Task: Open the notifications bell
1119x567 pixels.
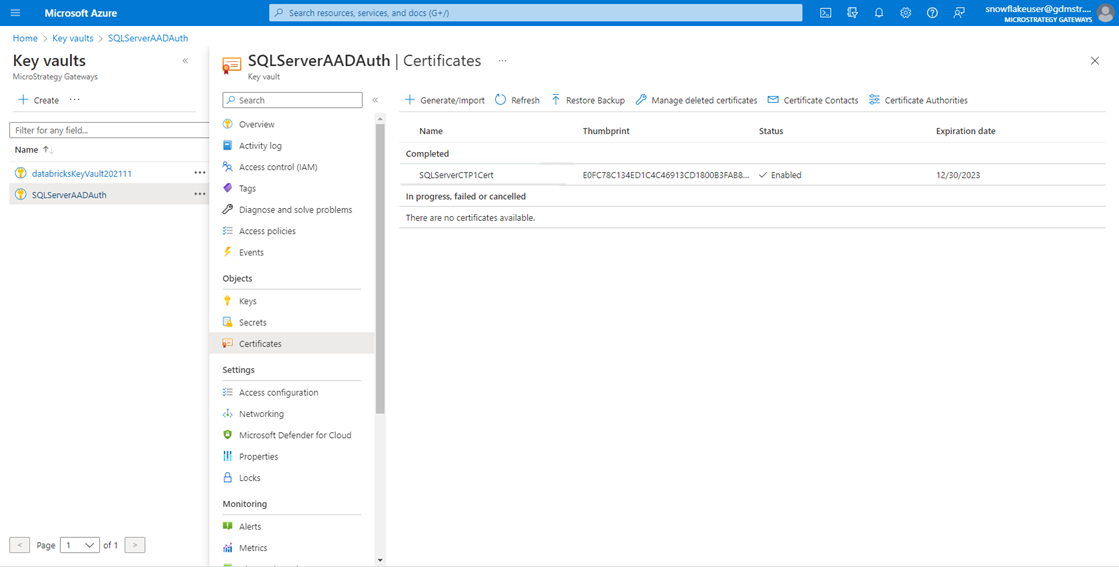Action: pos(878,13)
